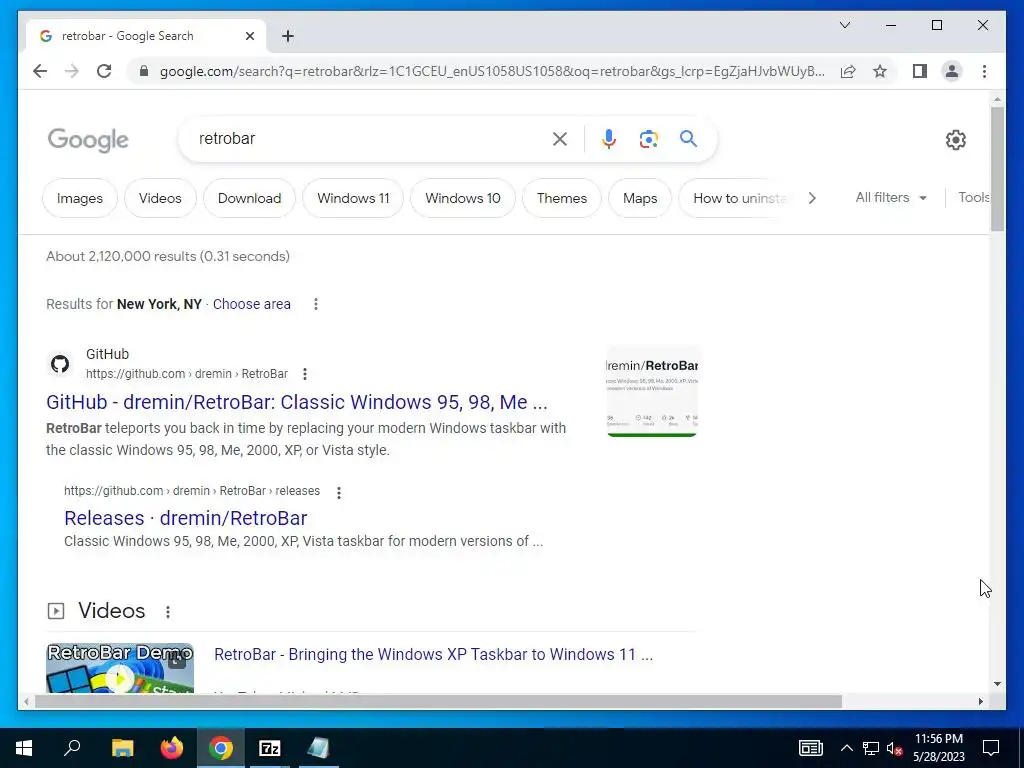
Task: Start voice search with microphone
Action: [609, 138]
